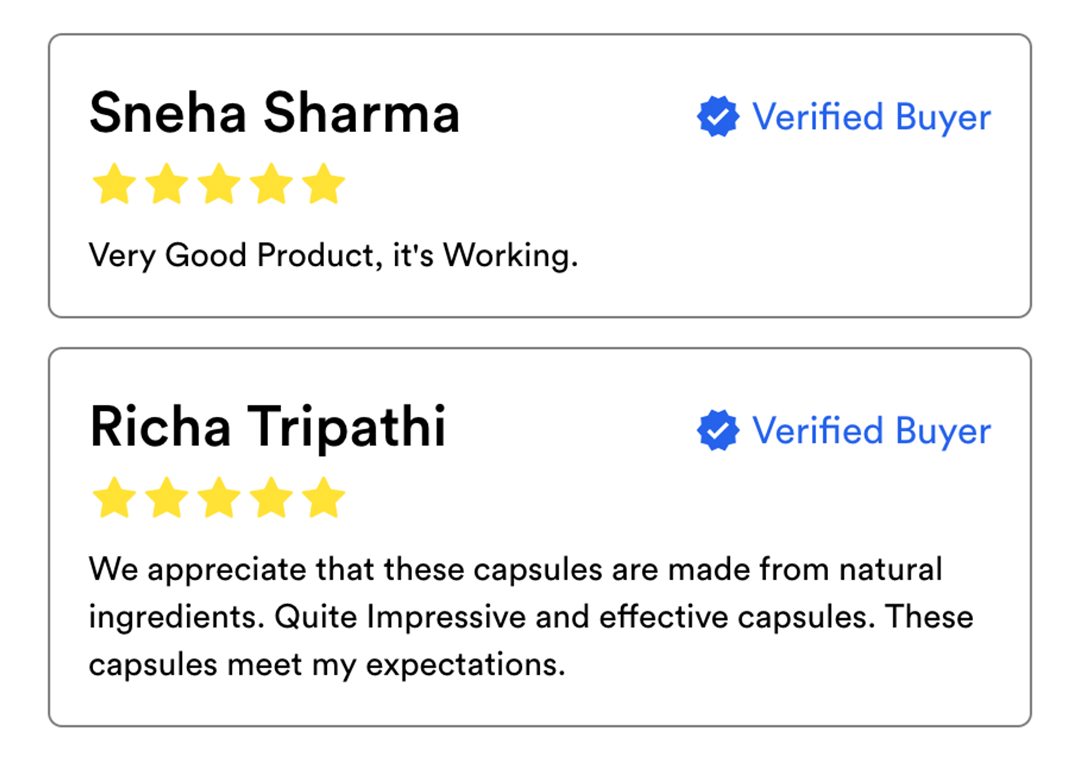The width and height of the screenshot is (1080, 758).
Task: Select the fifth star in Sneha Sharma's rating
Action: 322,185
